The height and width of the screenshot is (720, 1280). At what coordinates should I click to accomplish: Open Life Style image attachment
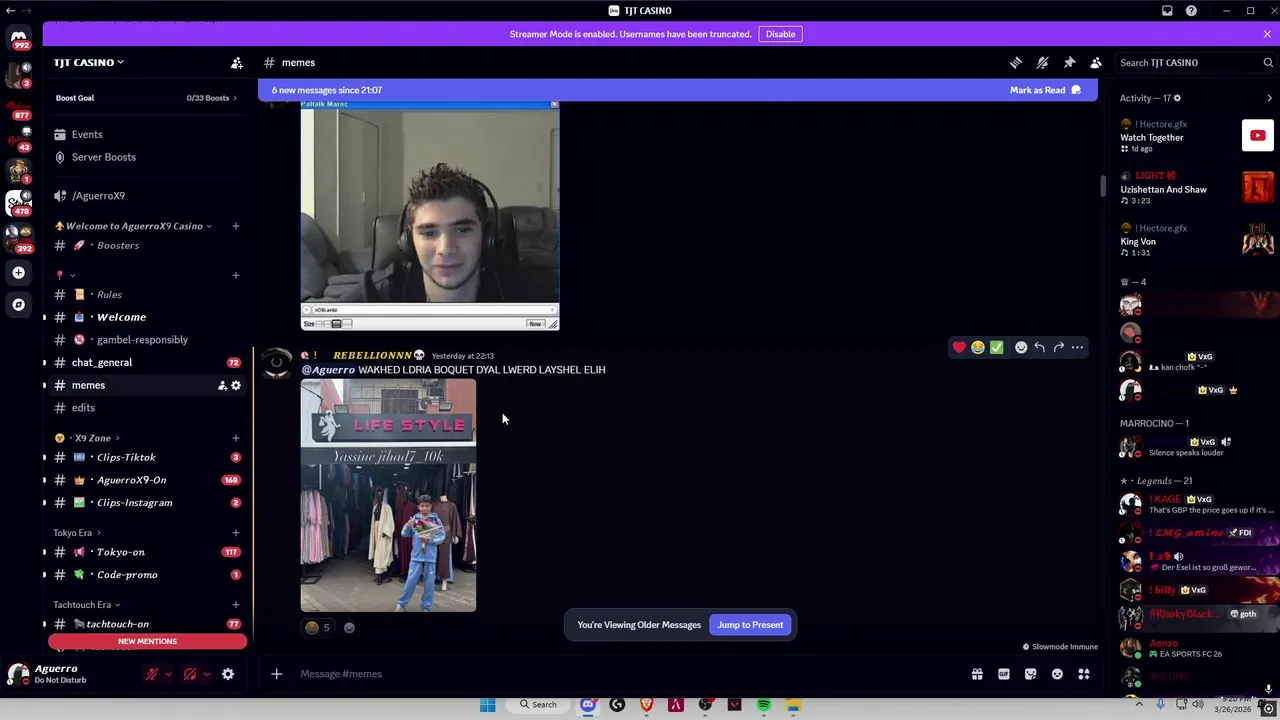388,495
